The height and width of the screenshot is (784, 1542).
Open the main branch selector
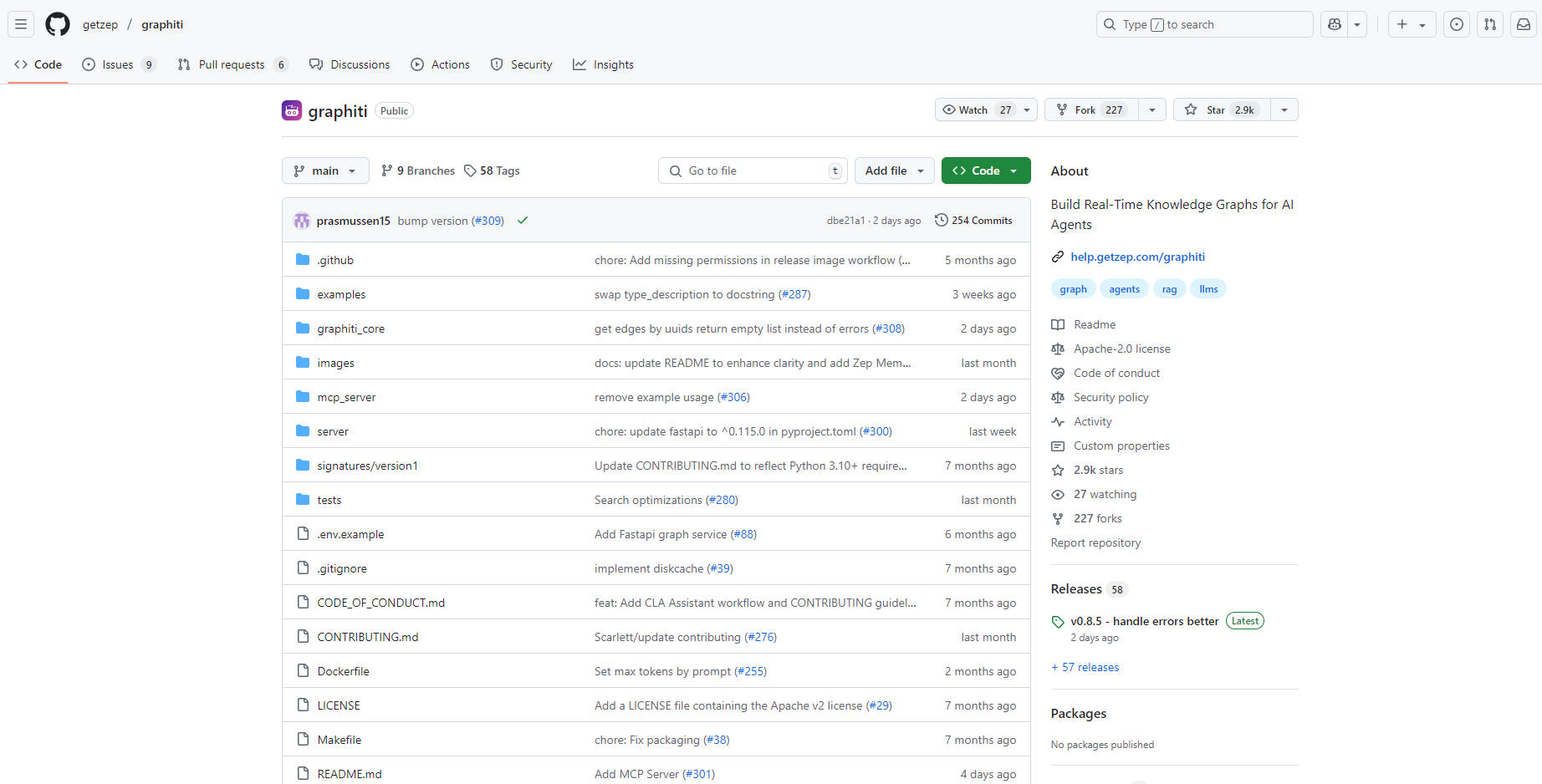point(325,171)
